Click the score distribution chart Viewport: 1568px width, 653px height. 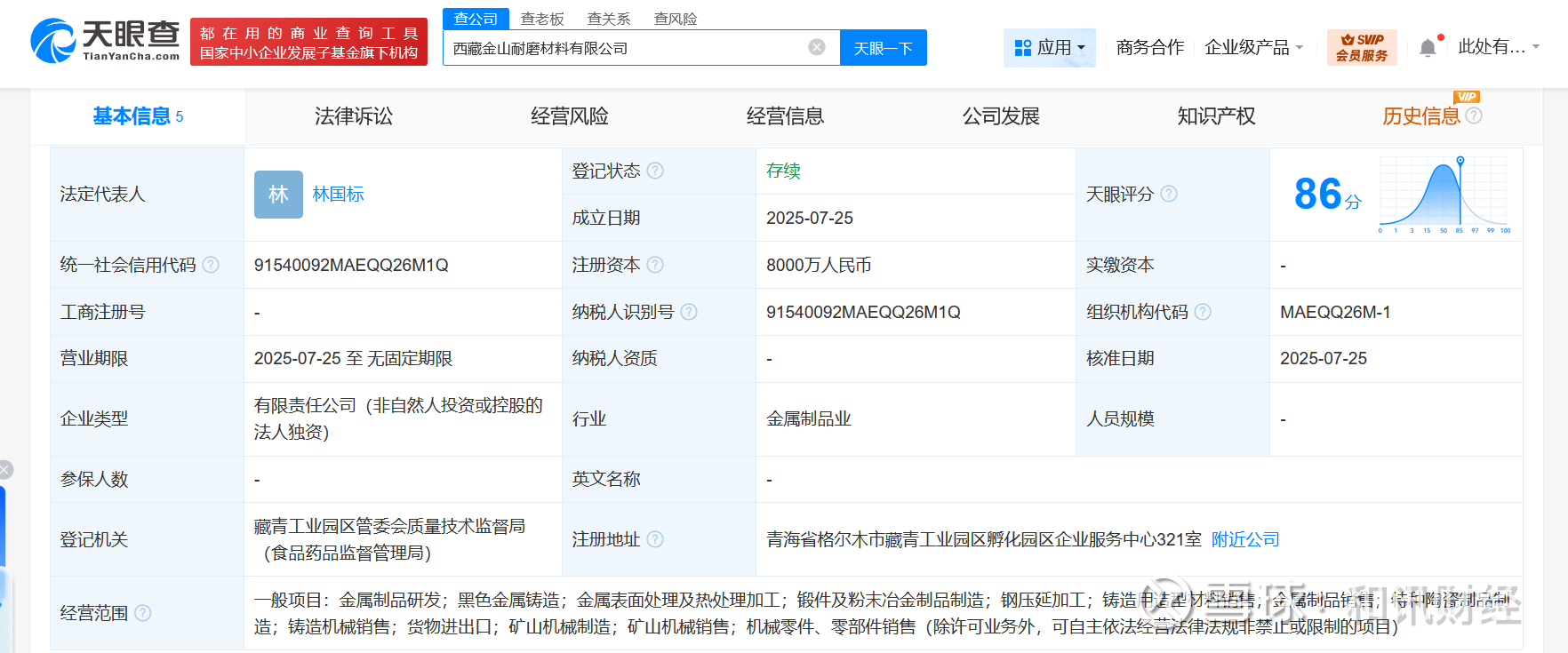point(1444,195)
